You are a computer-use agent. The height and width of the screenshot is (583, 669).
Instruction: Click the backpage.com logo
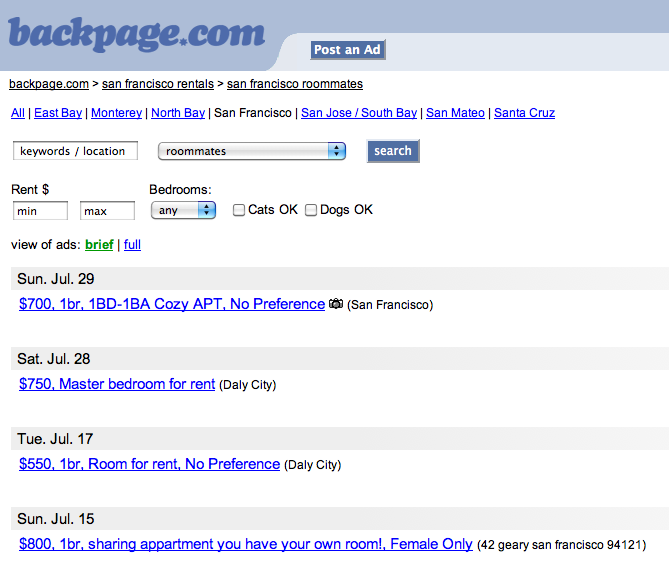(x=136, y=33)
